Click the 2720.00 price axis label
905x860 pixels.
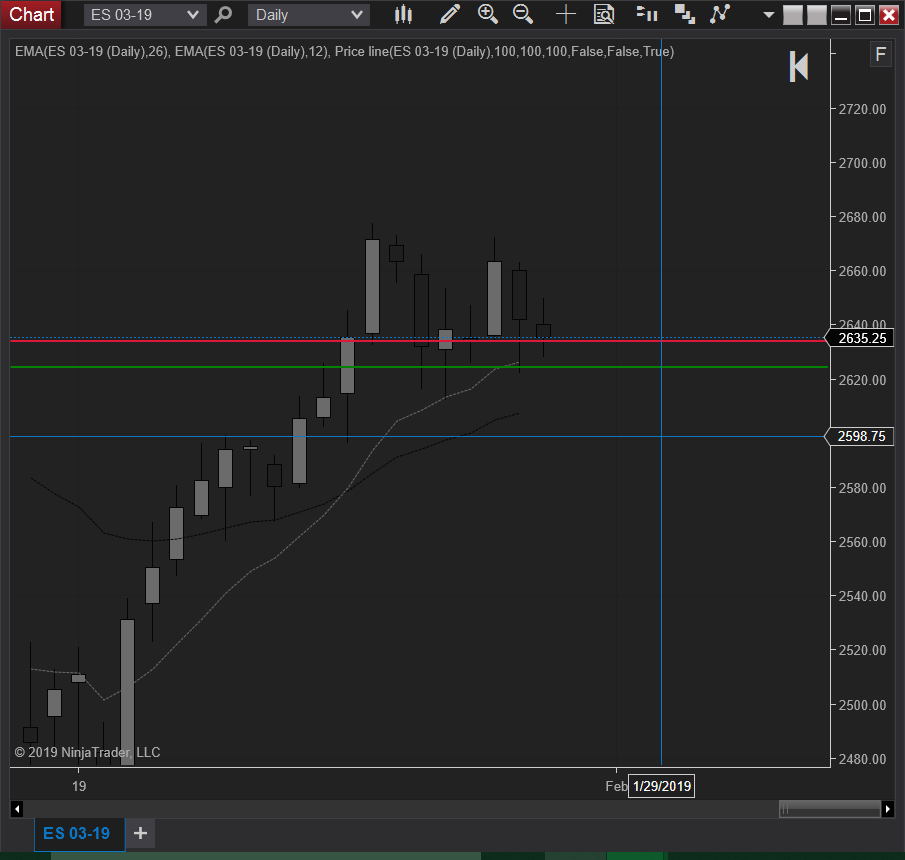tap(862, 109)
